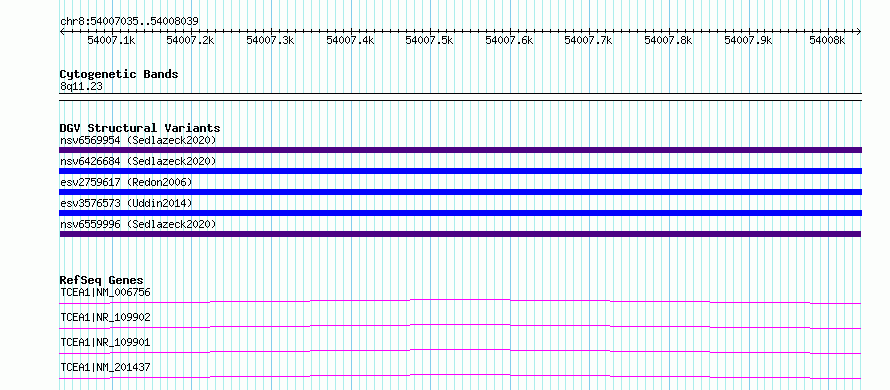Screen dimensions: 890x390
Task: Click the blue bar under esv3576573
Action: 460,213
